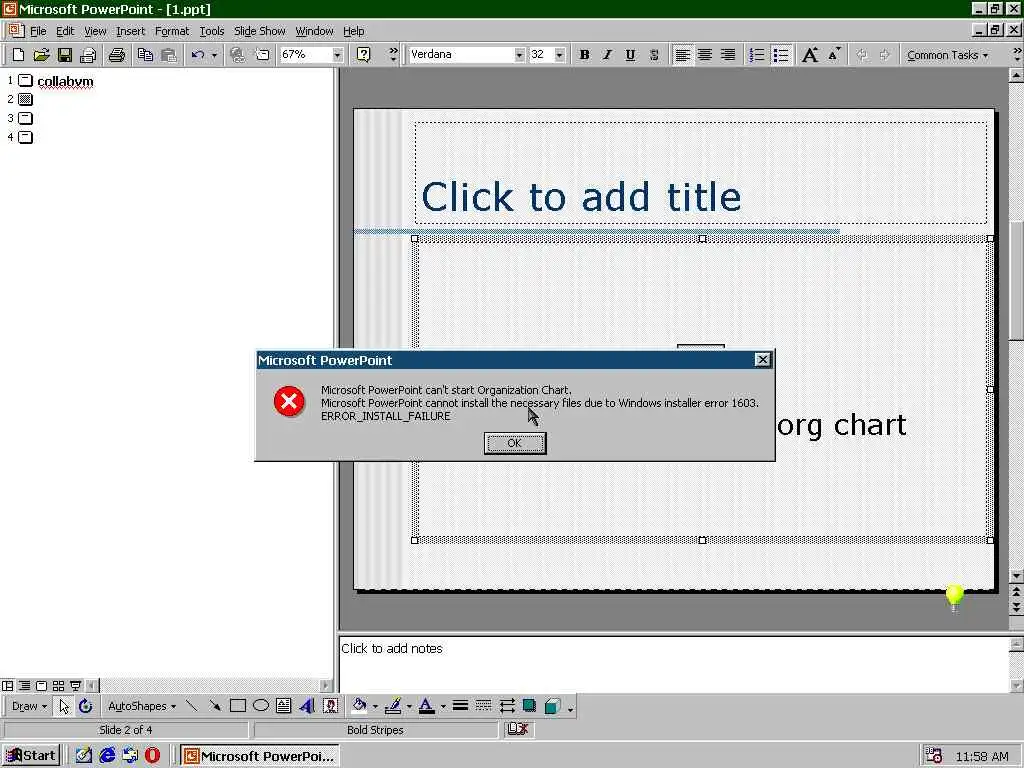Toggle Bullets list
The height and width of the screenshot is (768, 1024).
coord(780,55)
